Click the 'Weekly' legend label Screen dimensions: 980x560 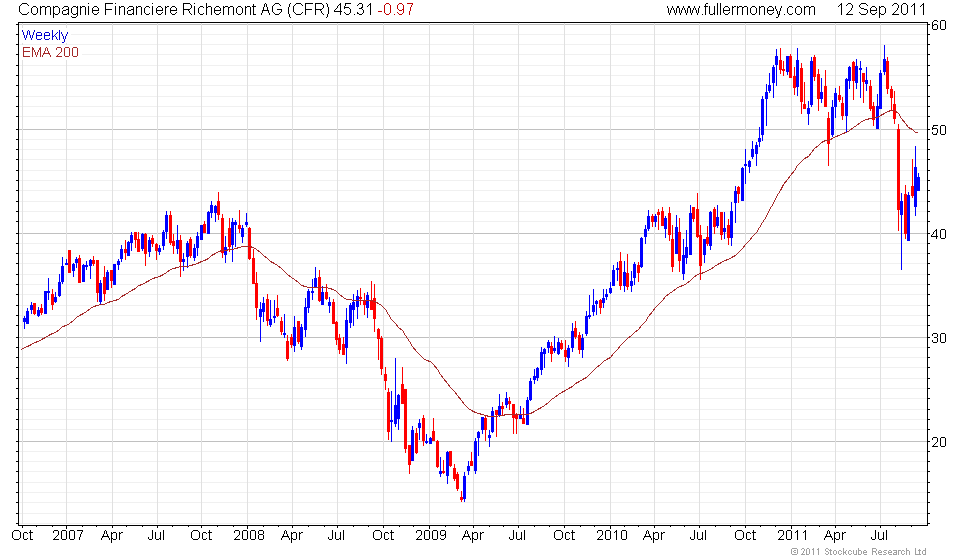(45, 36)
